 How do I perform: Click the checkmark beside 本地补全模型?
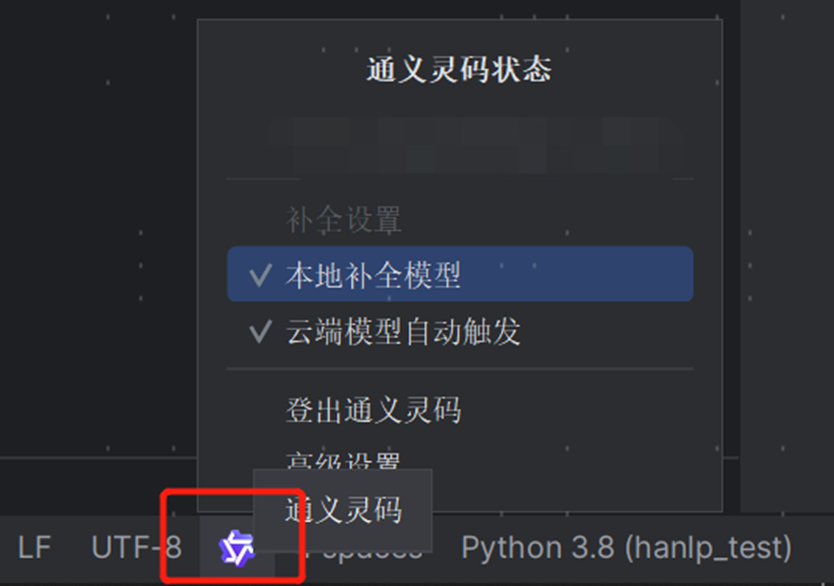pyautogui.click(x=261, y=275)
